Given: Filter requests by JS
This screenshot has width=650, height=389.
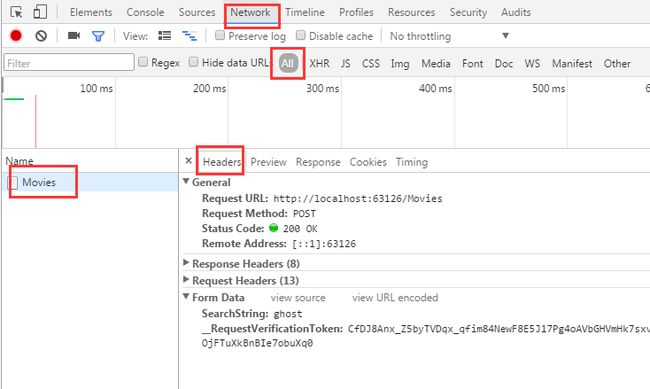Looking at the screenshot, I should click(346, 63).
